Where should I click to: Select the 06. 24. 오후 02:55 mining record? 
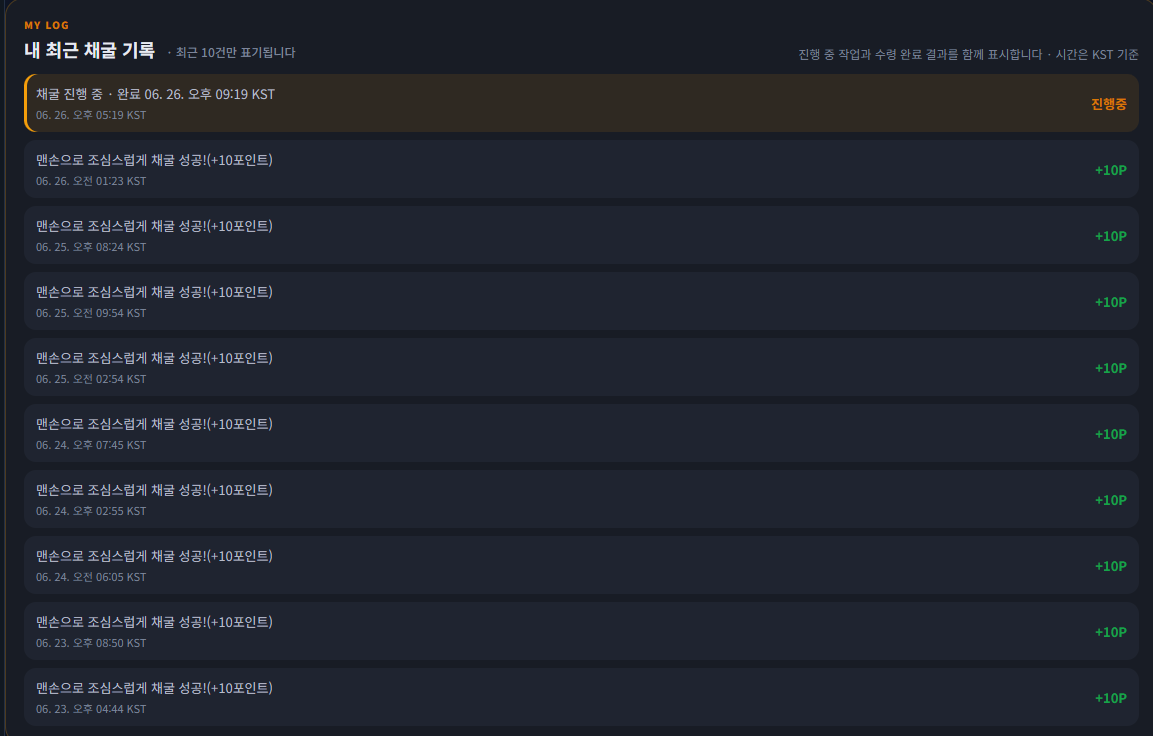coord(581,499)
